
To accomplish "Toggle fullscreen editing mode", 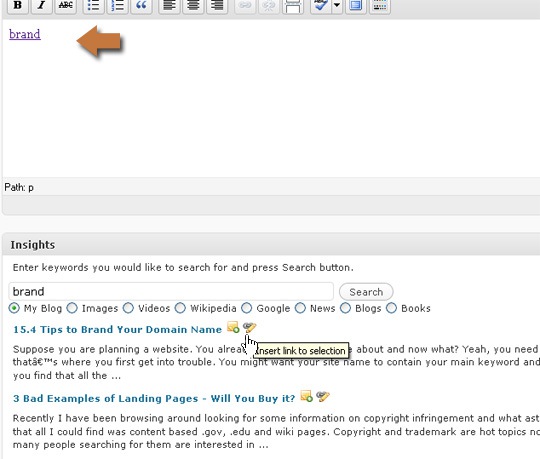I will click(x=356, y=6).
